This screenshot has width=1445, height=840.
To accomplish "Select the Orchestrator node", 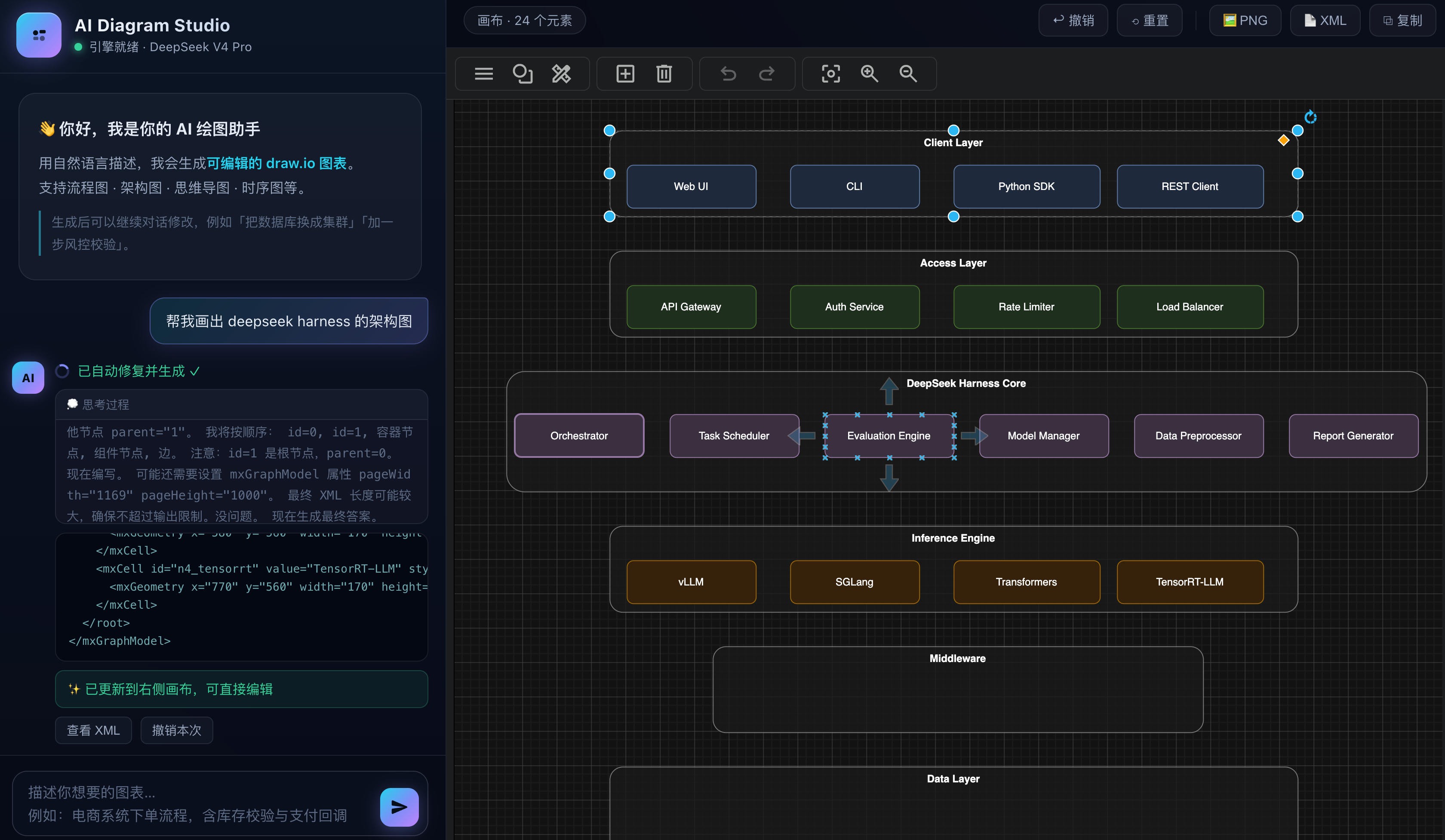I will [x=579, y=436].
